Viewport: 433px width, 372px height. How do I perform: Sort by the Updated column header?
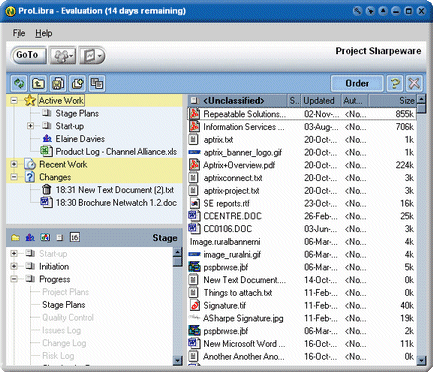(320, 100)
